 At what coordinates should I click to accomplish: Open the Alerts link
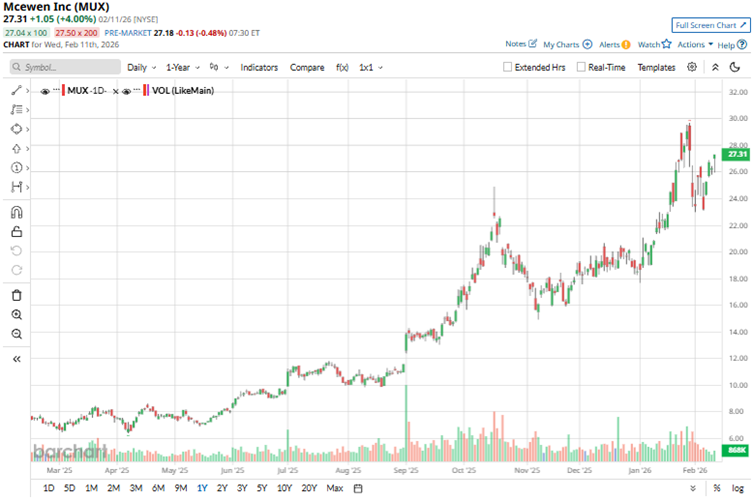click(x=614, y=45)
